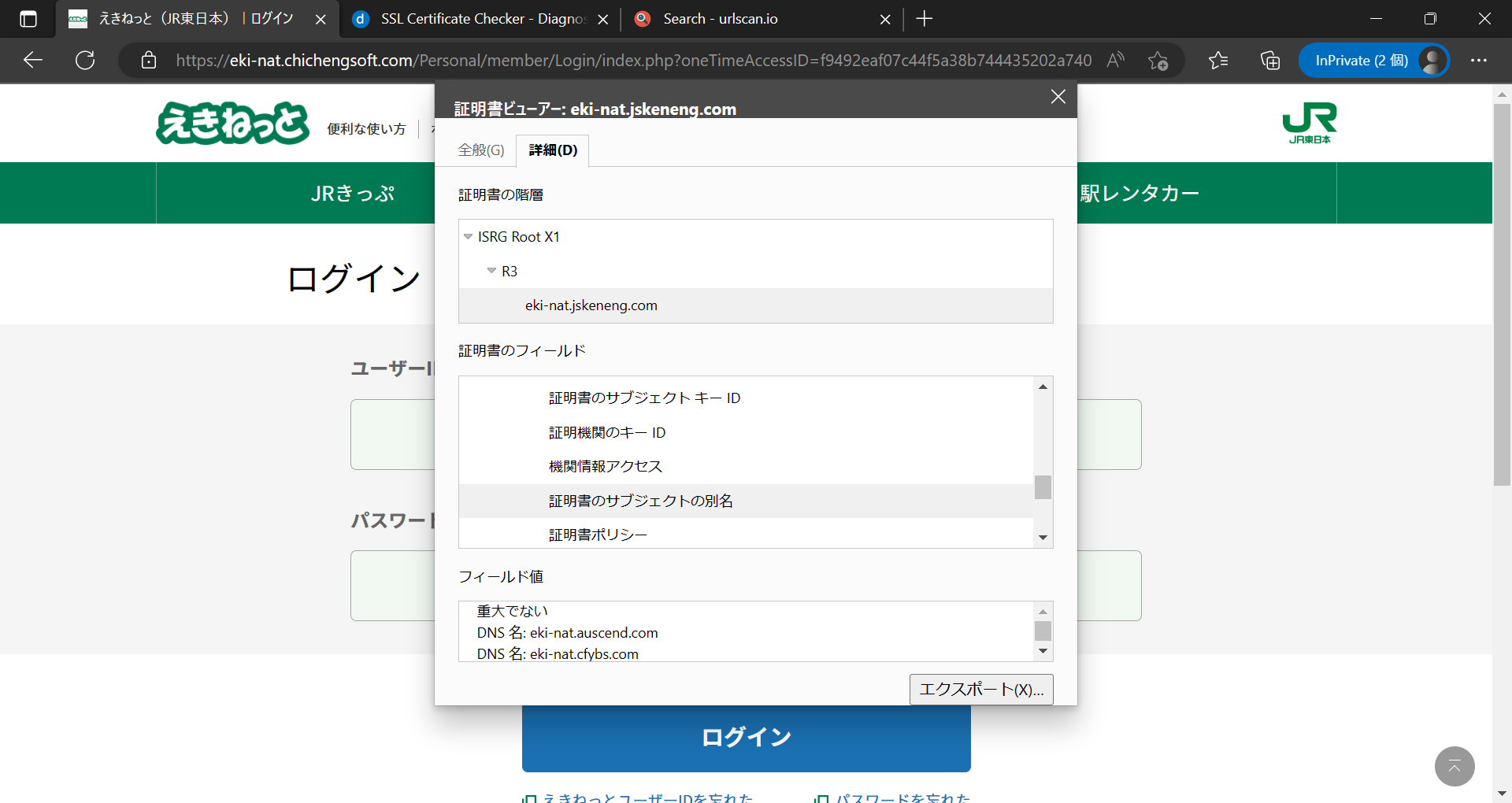
Task: Click パスワードを忘れた link
Action: (902, 798)
